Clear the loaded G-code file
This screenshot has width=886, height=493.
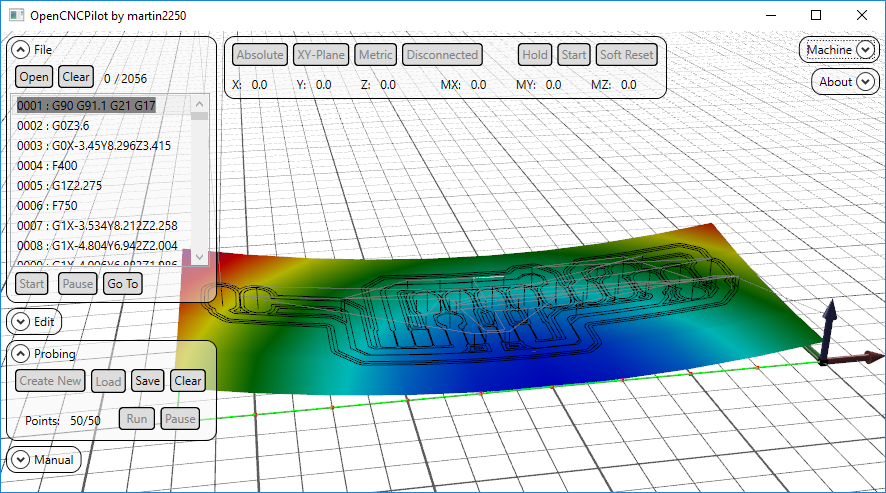75,77
